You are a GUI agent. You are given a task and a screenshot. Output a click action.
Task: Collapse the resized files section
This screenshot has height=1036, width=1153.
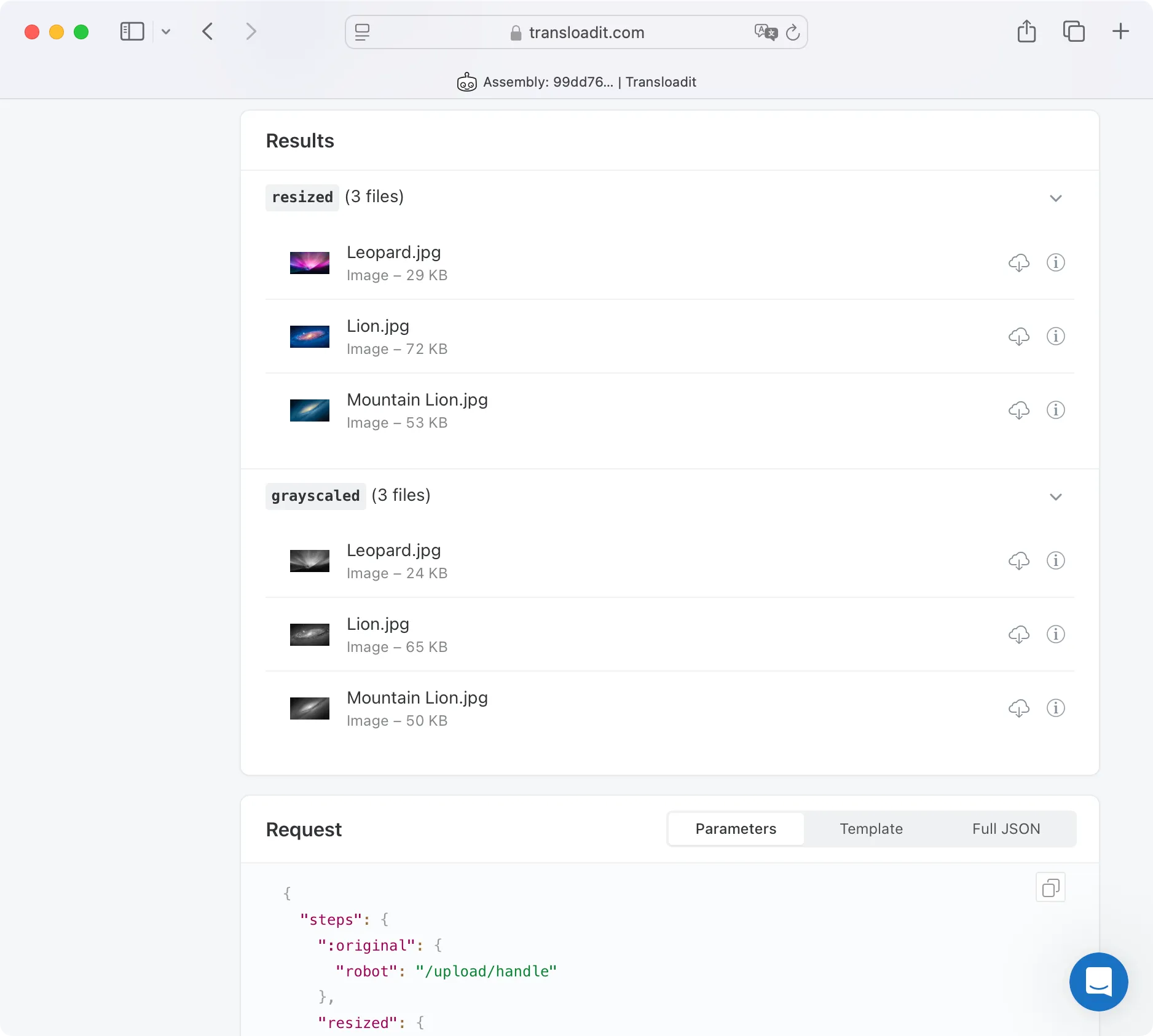point(1055,198)
